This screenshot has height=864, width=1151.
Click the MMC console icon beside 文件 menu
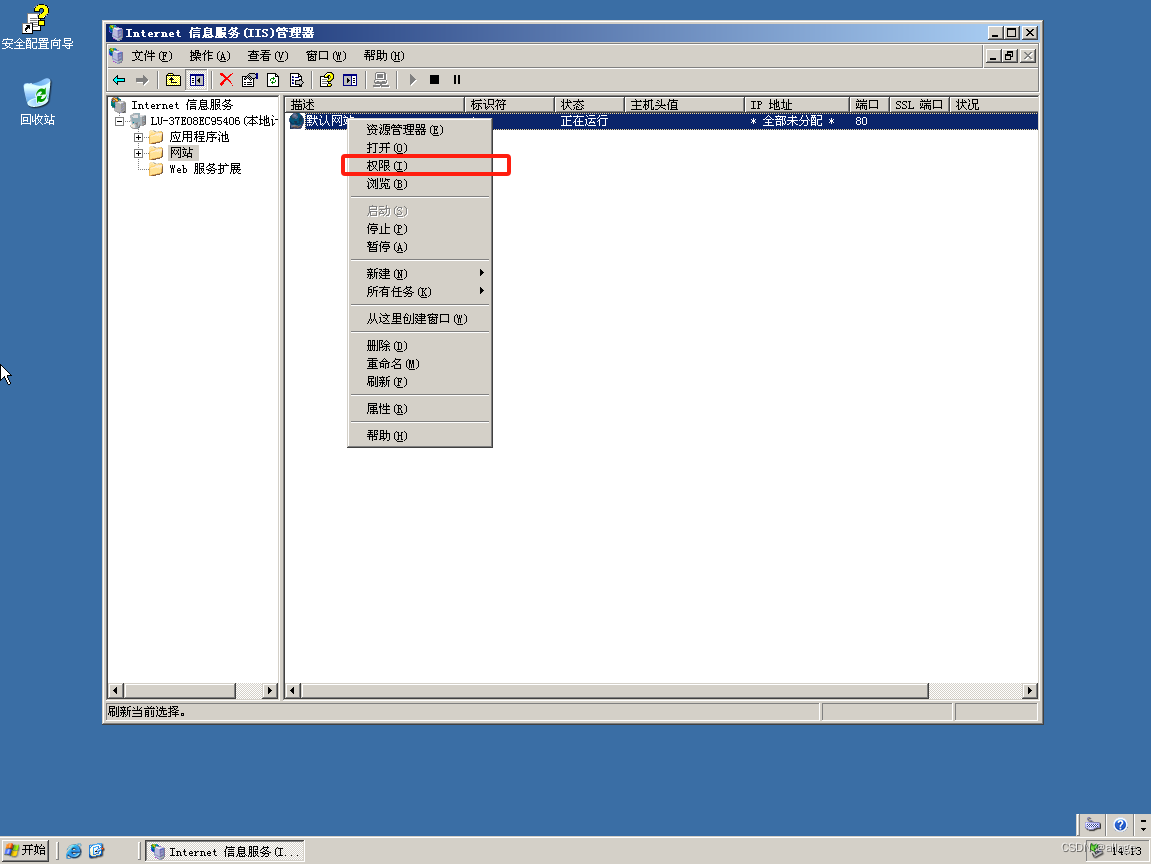[x=116, y=56]
